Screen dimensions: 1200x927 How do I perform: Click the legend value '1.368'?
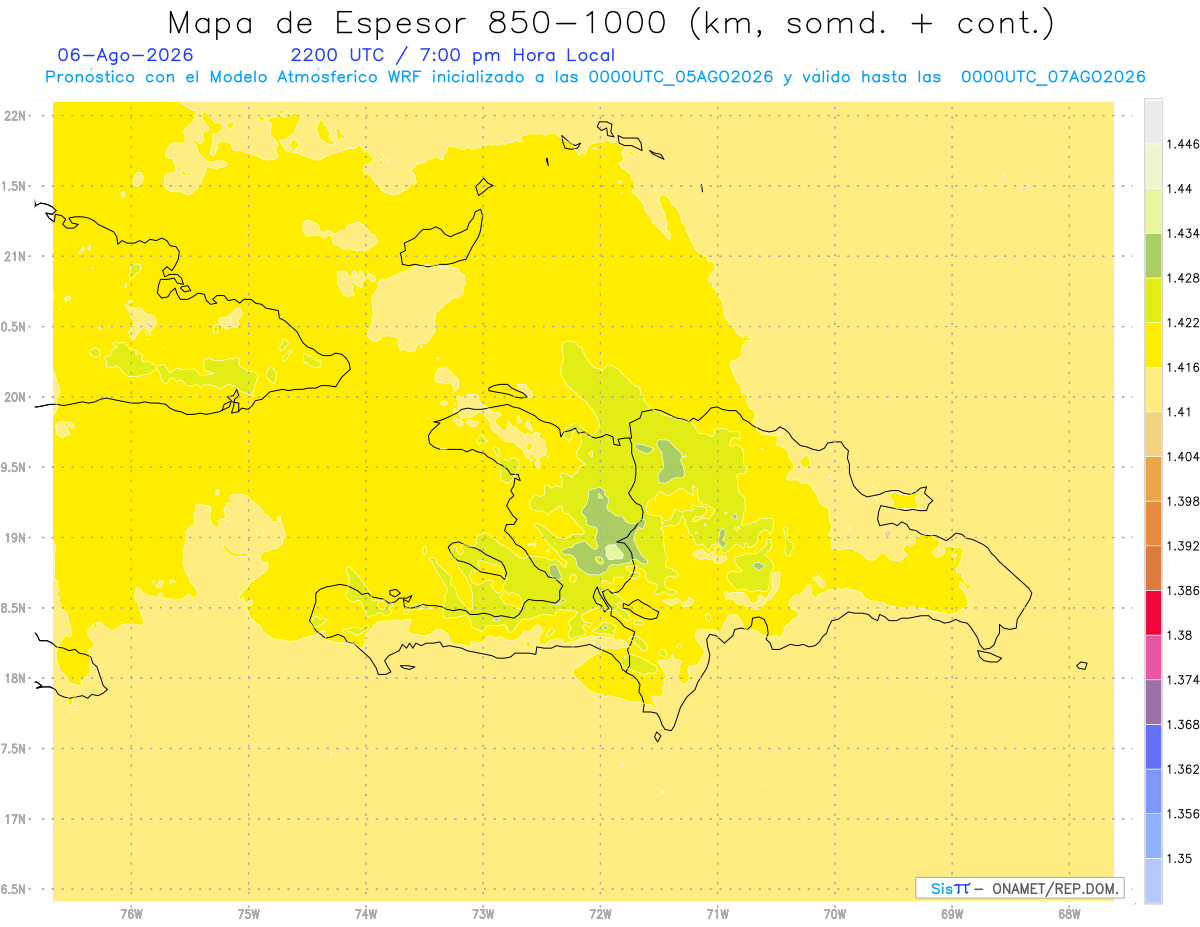(1183, 724)
